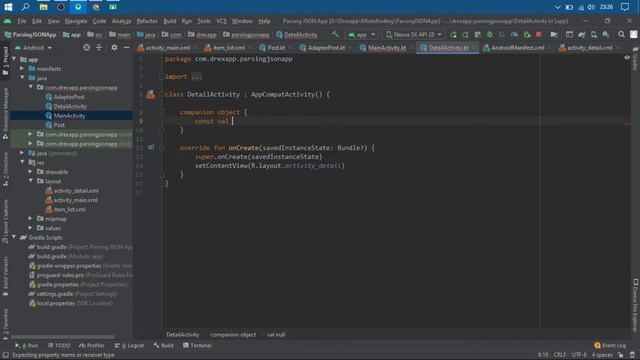Click the Debug app bug icon
The image size is (640, 360).
pos(490,35)
